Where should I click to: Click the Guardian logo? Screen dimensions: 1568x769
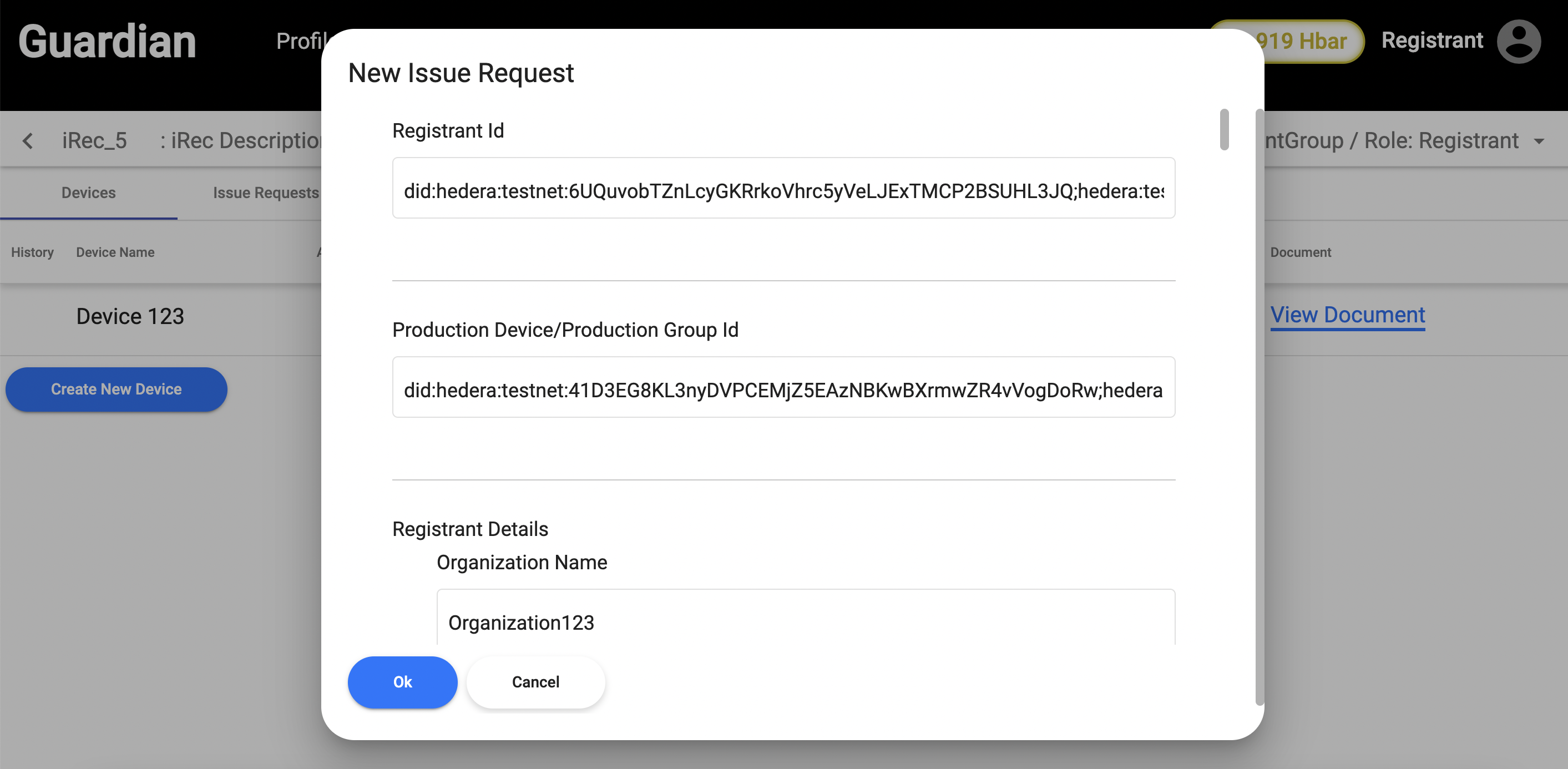pos(107,42)
